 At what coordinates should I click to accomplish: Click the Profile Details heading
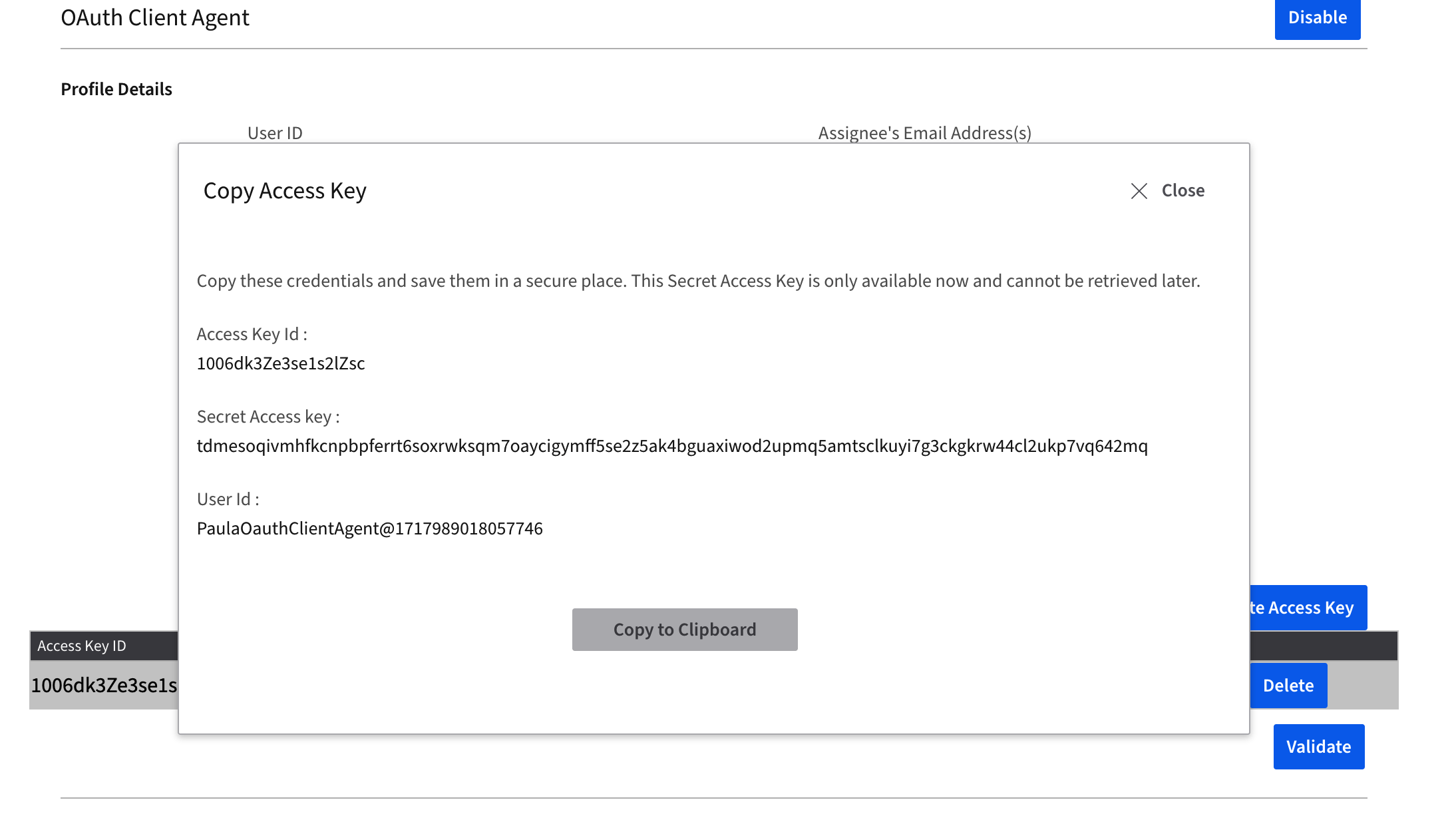coord(116,89)
